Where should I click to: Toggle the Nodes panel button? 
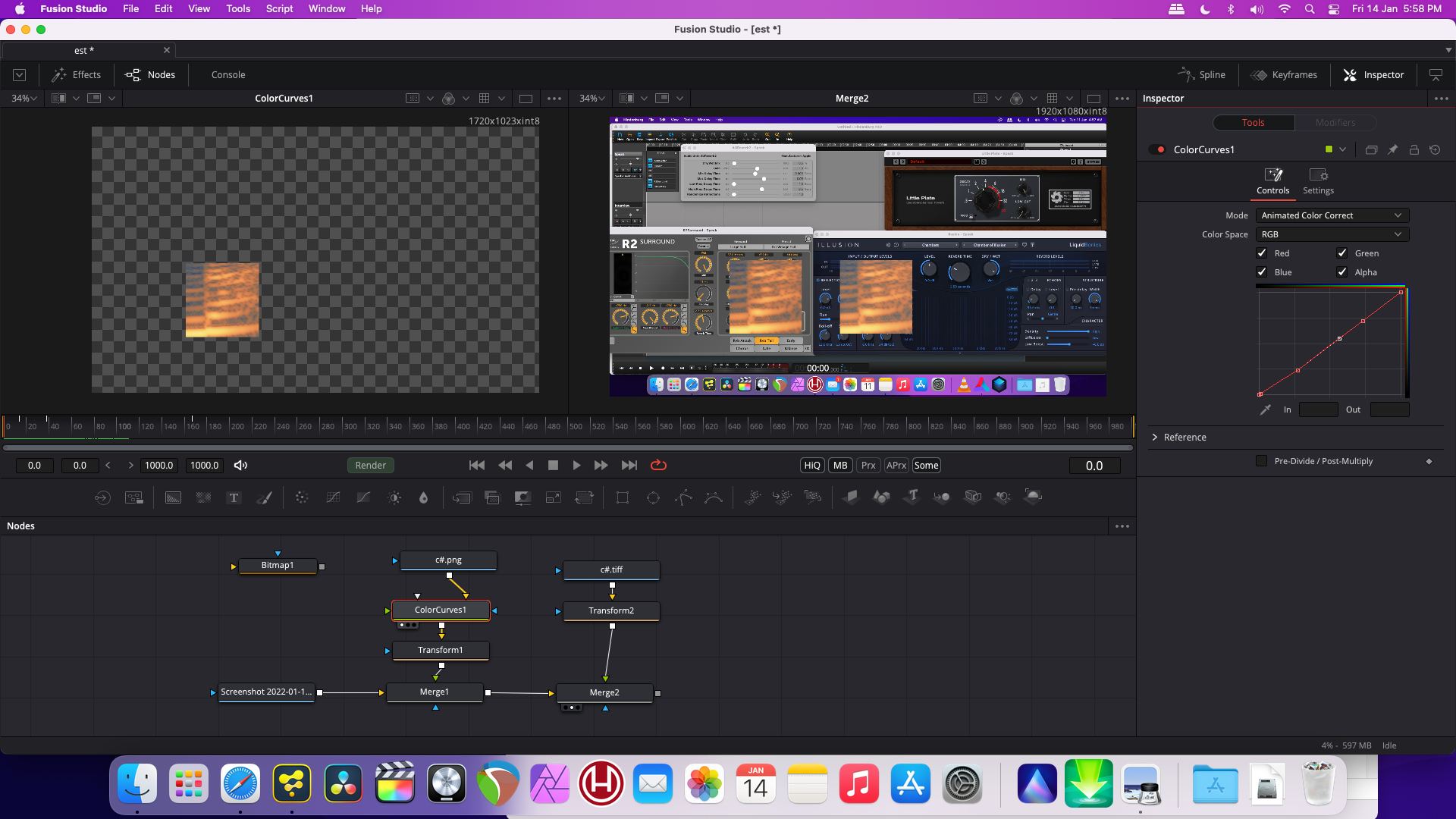click(150, 75)
